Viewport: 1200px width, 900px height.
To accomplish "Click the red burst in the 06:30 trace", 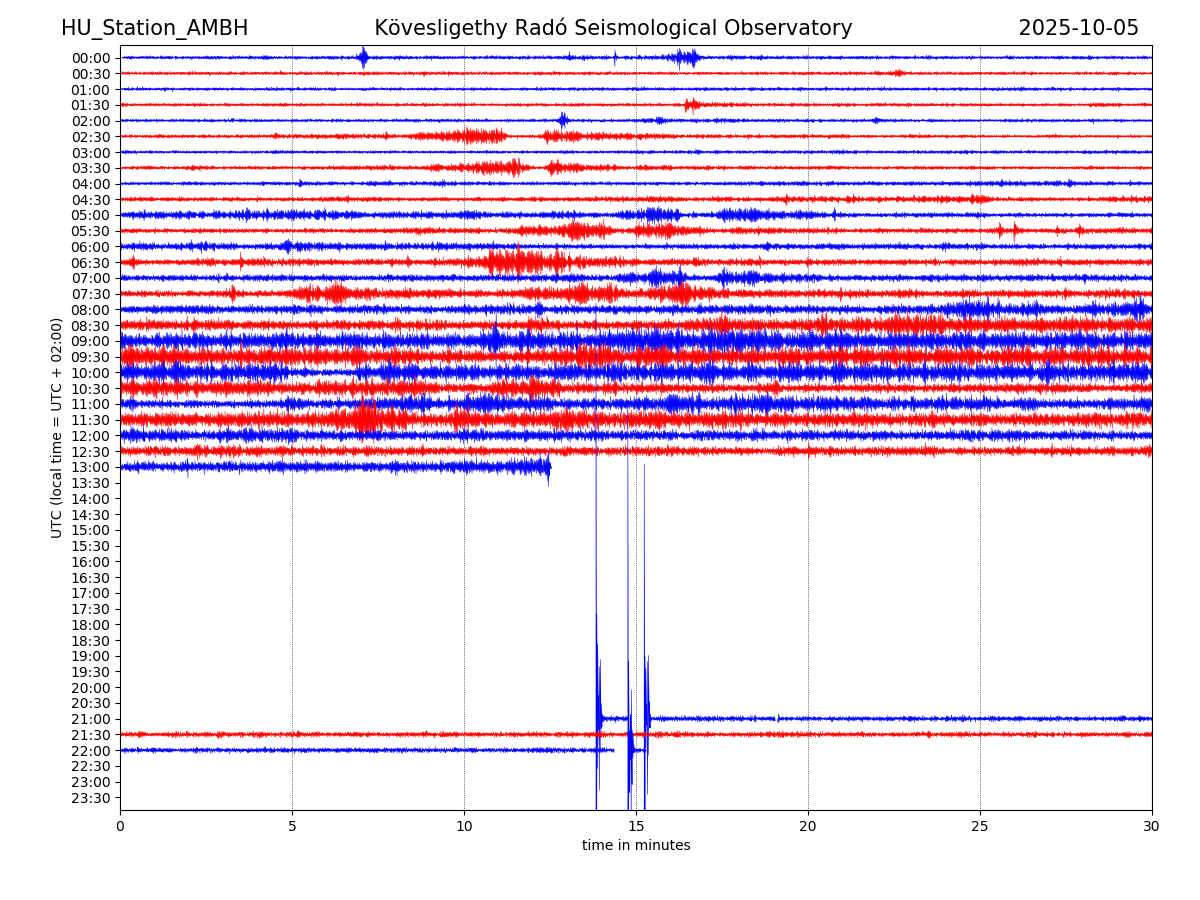I will click(x=516, y=262).
